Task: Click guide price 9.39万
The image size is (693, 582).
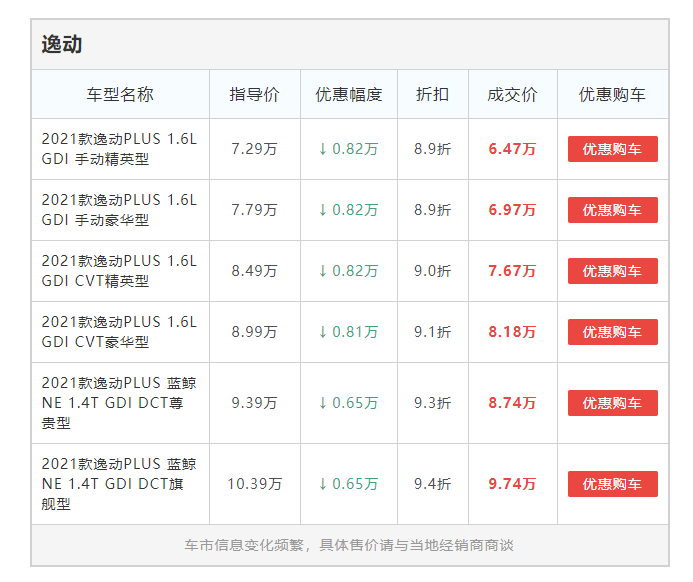Action: pos(255,403)
